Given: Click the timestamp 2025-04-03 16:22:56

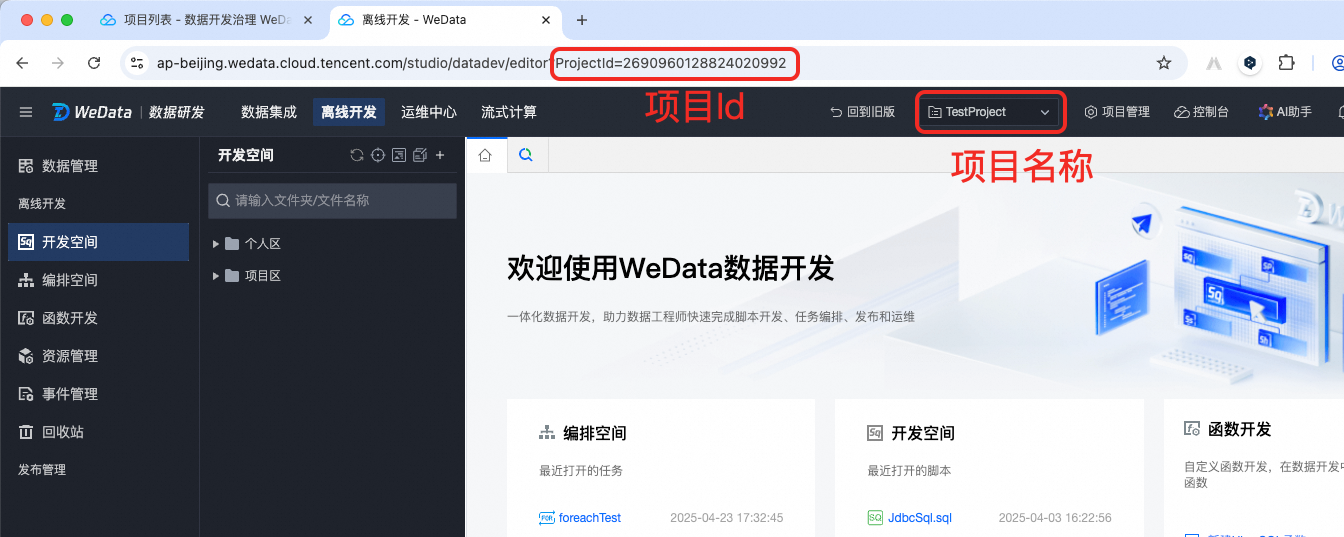Looking at the screenshot, I should click(1055, 518).
